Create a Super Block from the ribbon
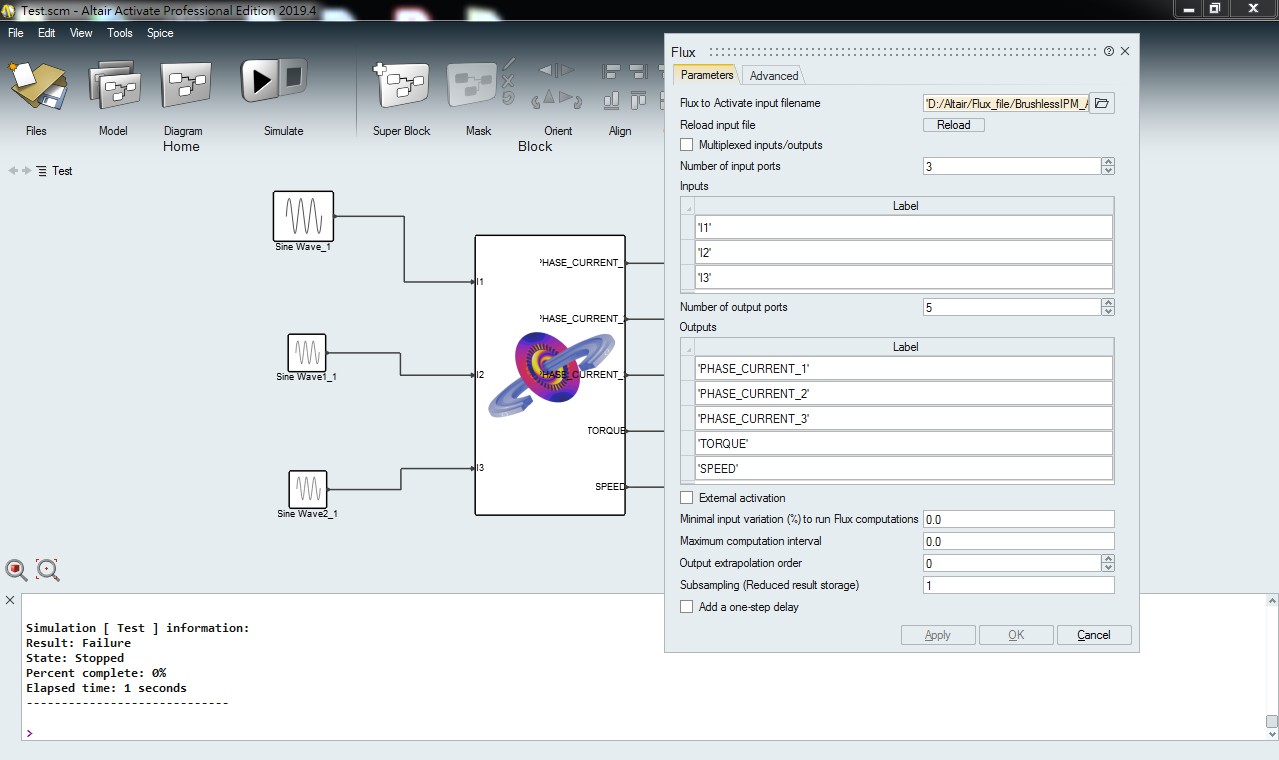 coord(400,86)
